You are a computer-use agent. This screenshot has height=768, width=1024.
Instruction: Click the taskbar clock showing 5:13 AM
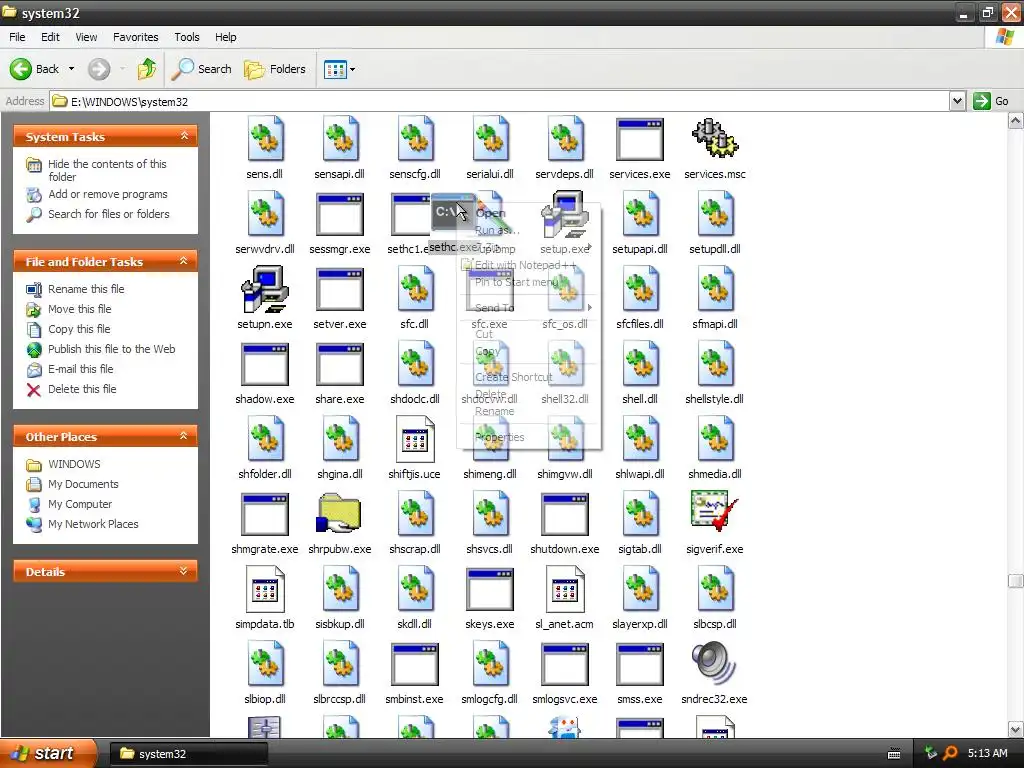click(987, 754)
